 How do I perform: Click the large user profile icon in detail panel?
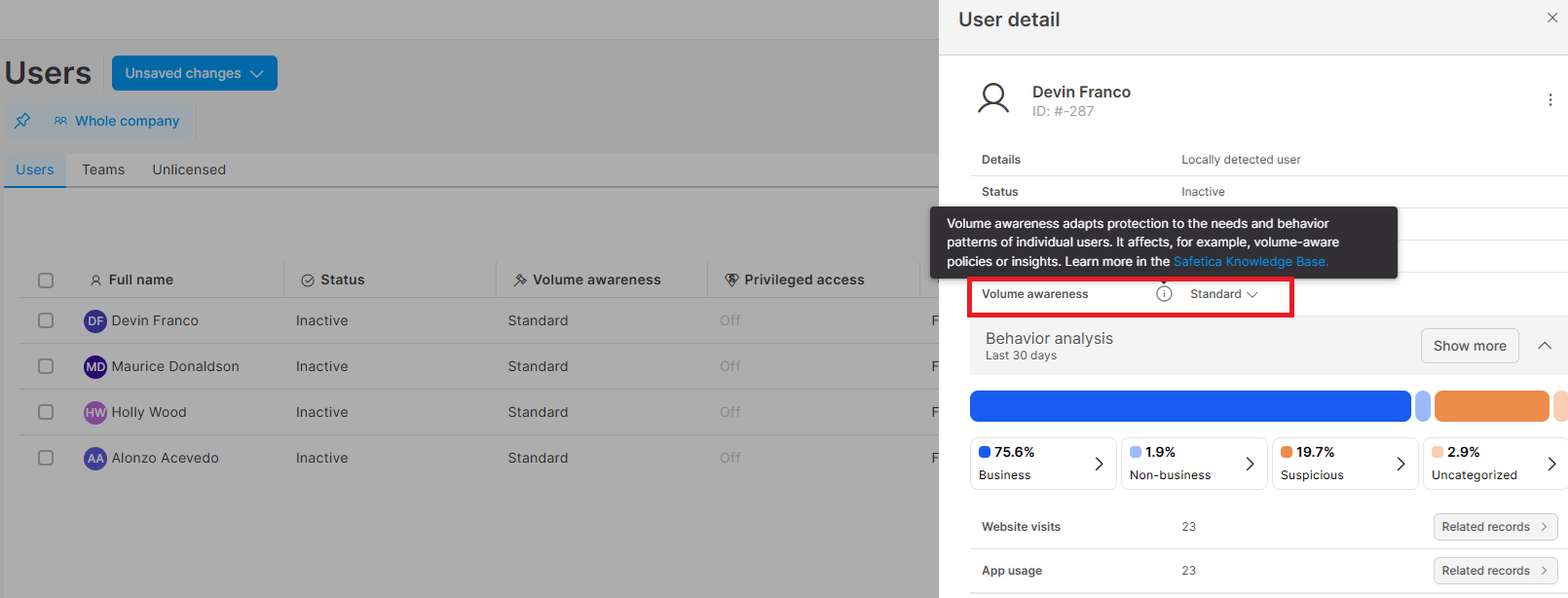993,99
